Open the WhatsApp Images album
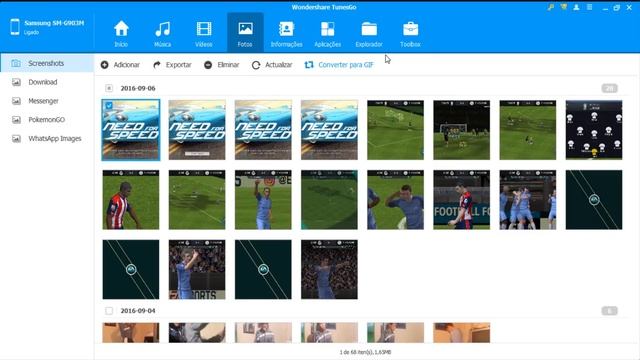Viewport: 640px width, 360px height. point(47,138)
